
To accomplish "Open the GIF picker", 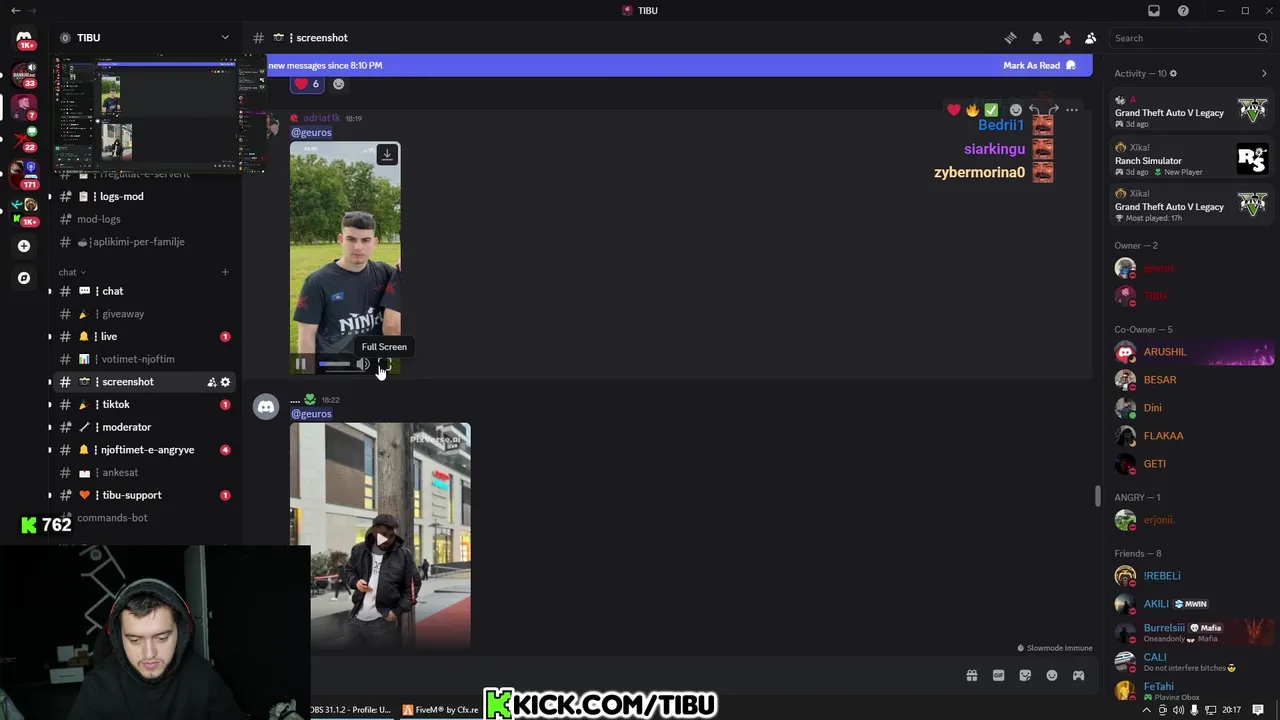I will coord(998,676).
